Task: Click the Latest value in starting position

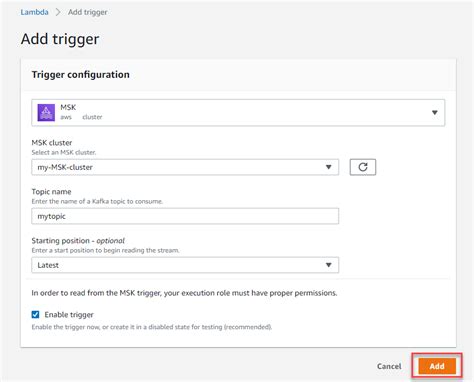Action: click(48, 265)
